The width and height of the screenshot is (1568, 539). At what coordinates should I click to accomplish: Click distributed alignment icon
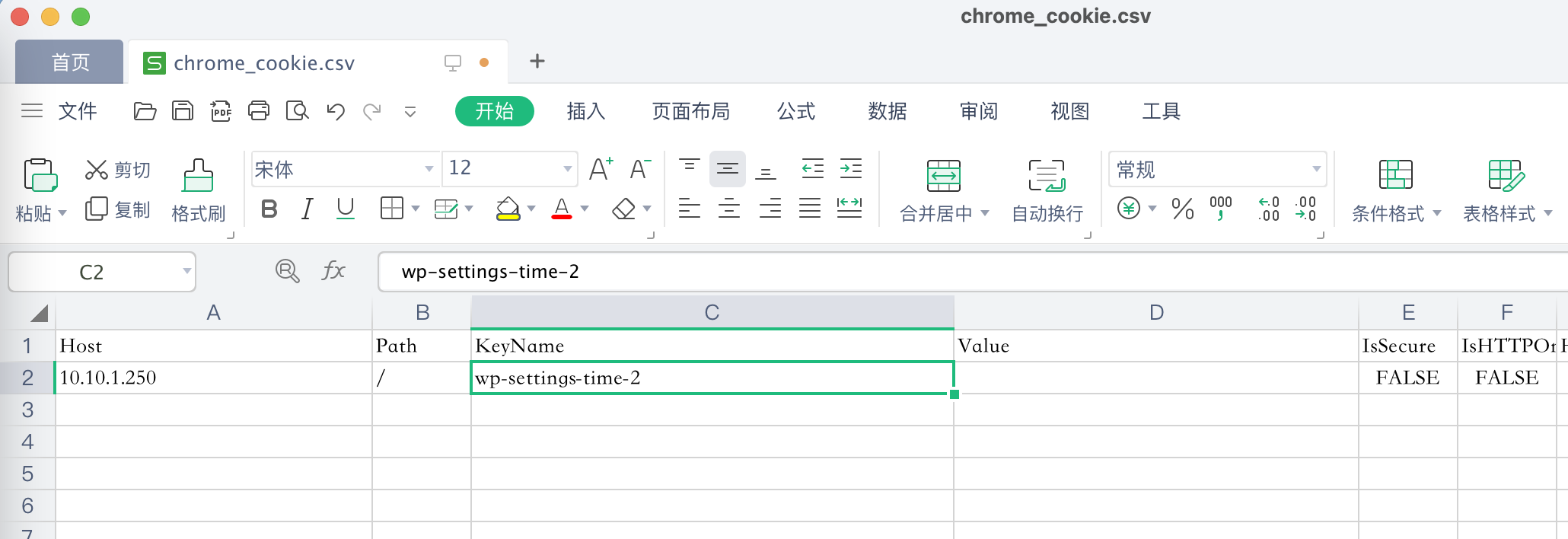(849, 208)
